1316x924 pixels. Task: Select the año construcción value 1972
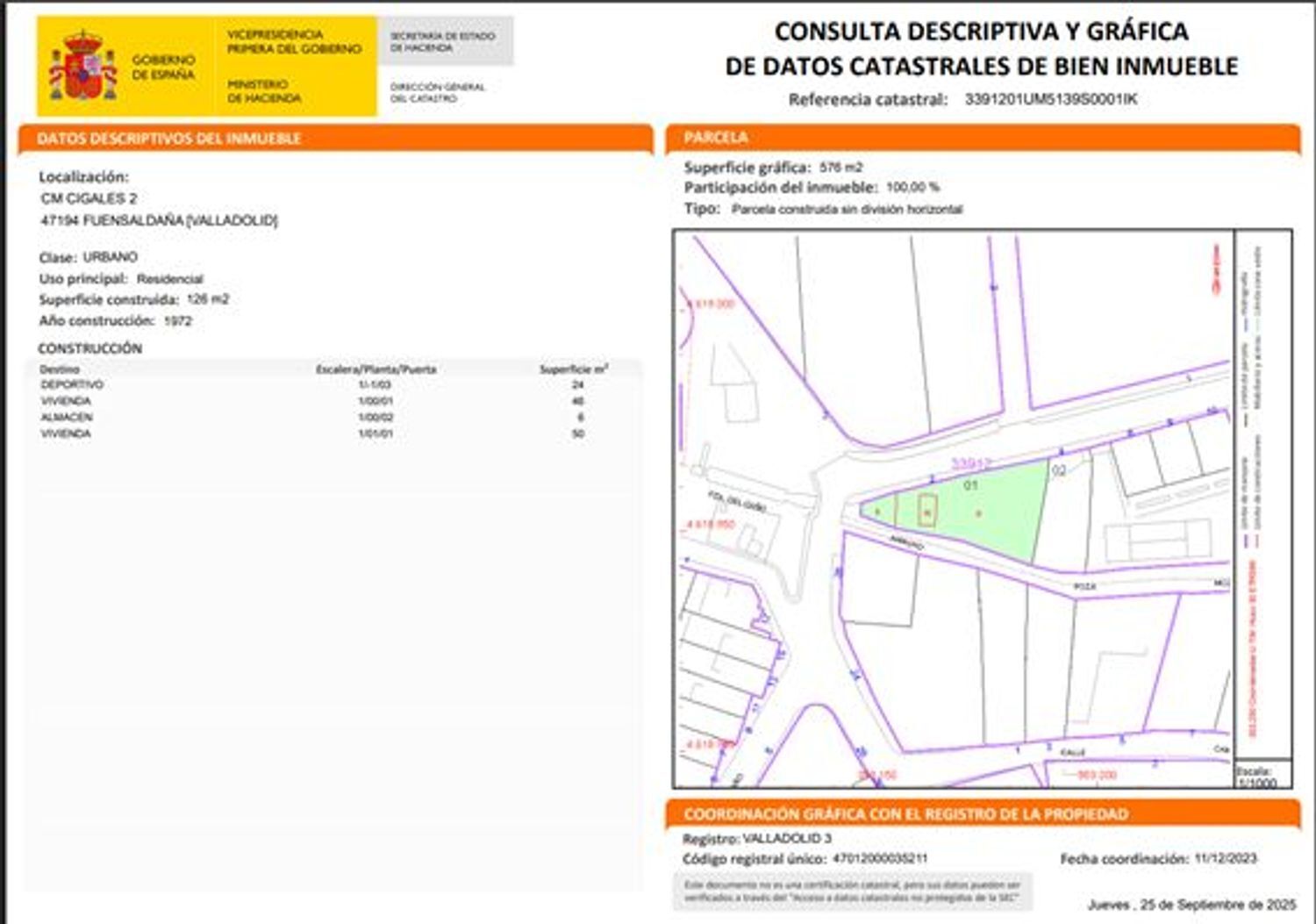[177, 321]
